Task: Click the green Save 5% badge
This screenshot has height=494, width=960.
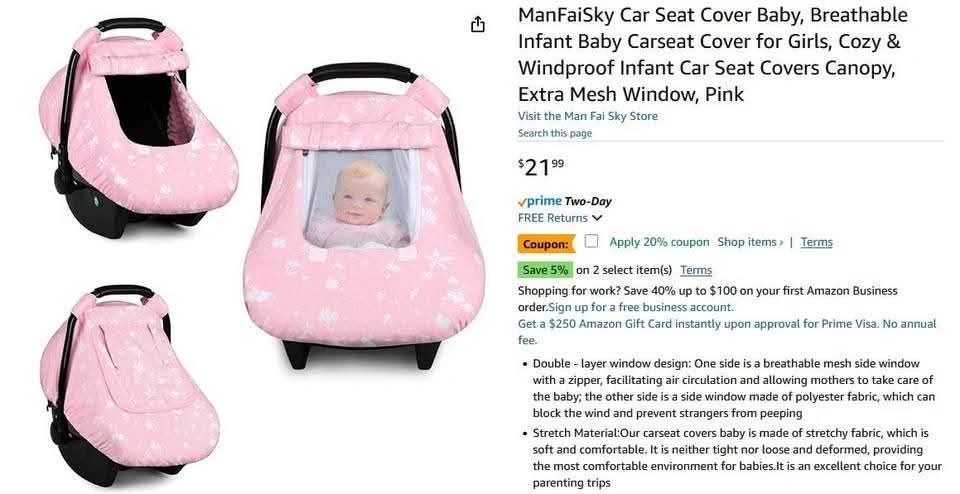Action: [x=545, y=270]
